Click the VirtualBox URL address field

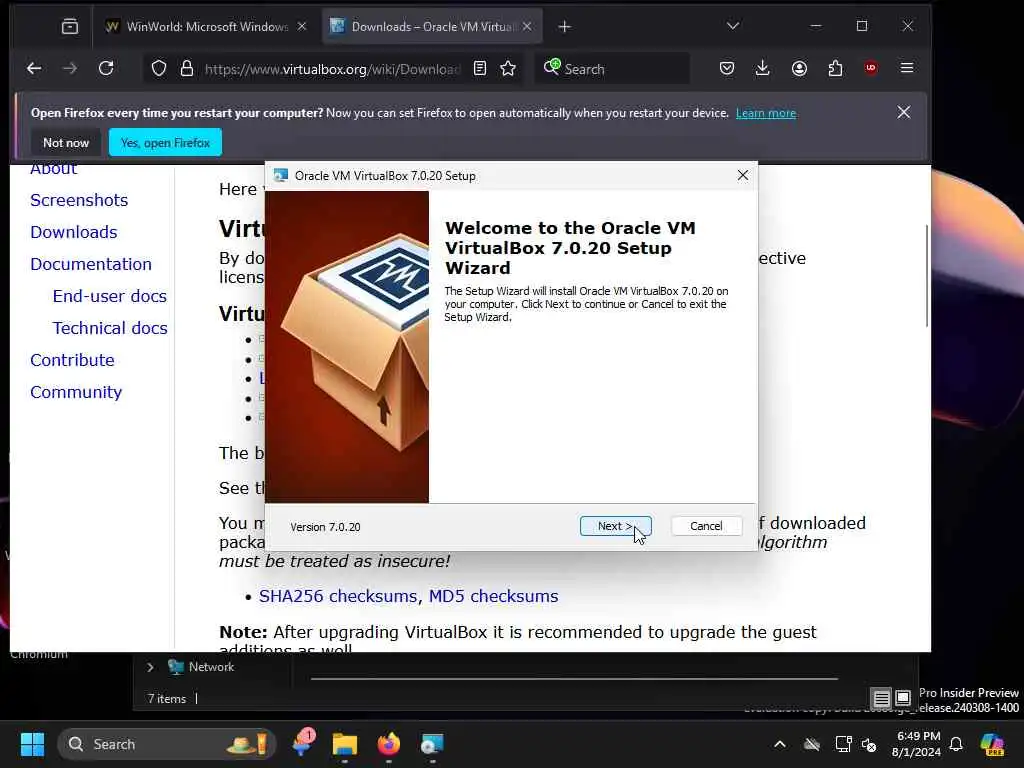coord(332,69)
